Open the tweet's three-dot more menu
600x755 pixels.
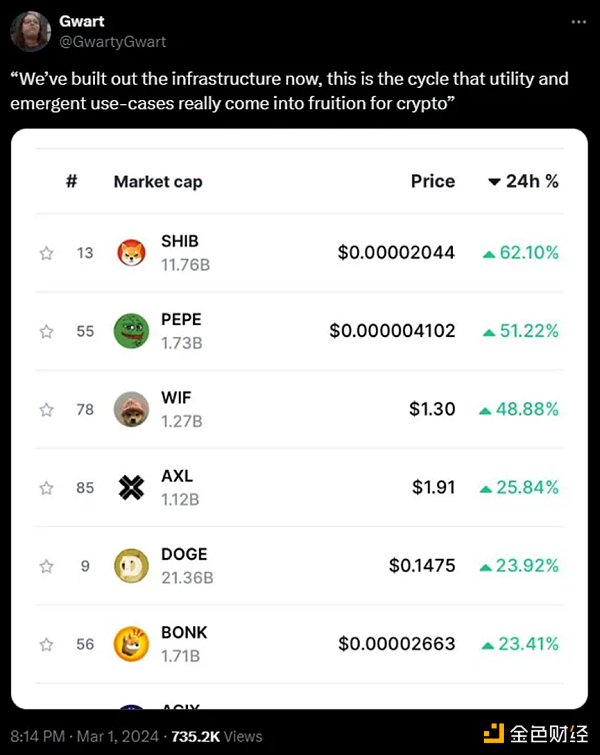[579, 22]
